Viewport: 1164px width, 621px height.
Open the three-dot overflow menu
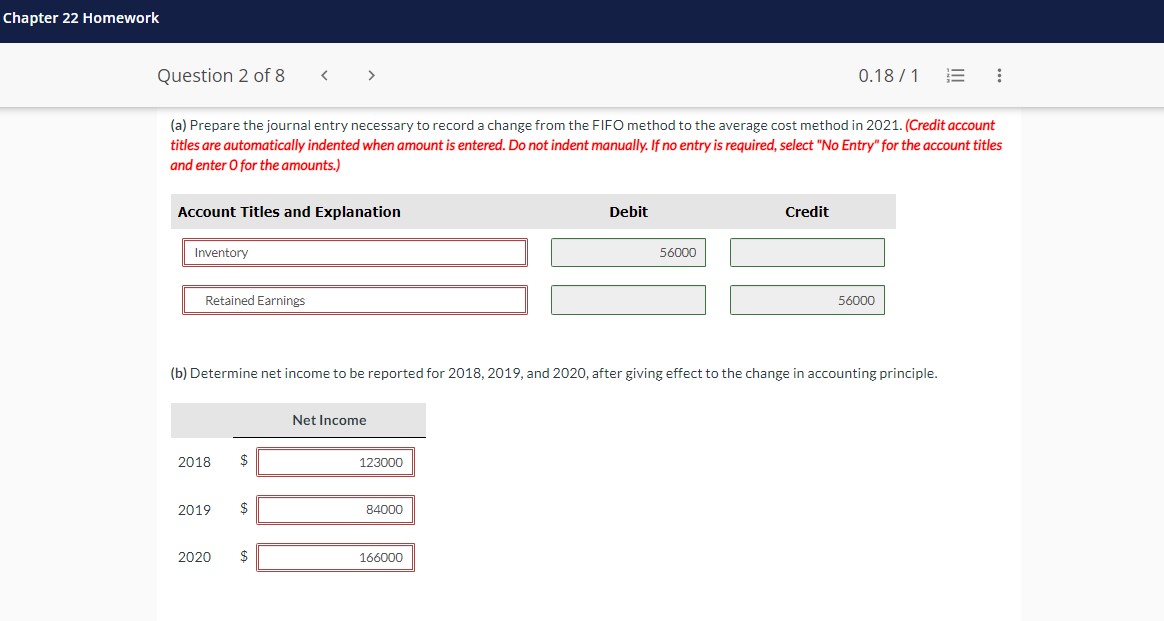coord(997,75)
